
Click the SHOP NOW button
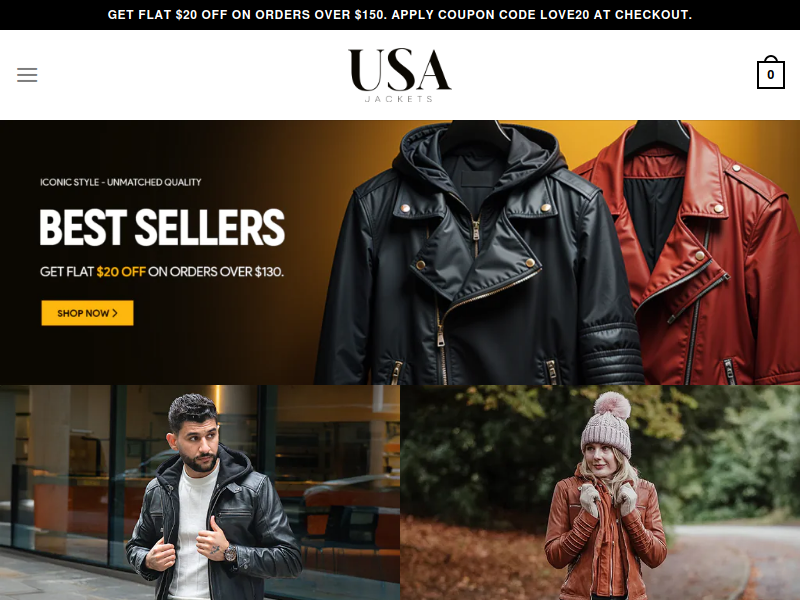coord(87,313)
